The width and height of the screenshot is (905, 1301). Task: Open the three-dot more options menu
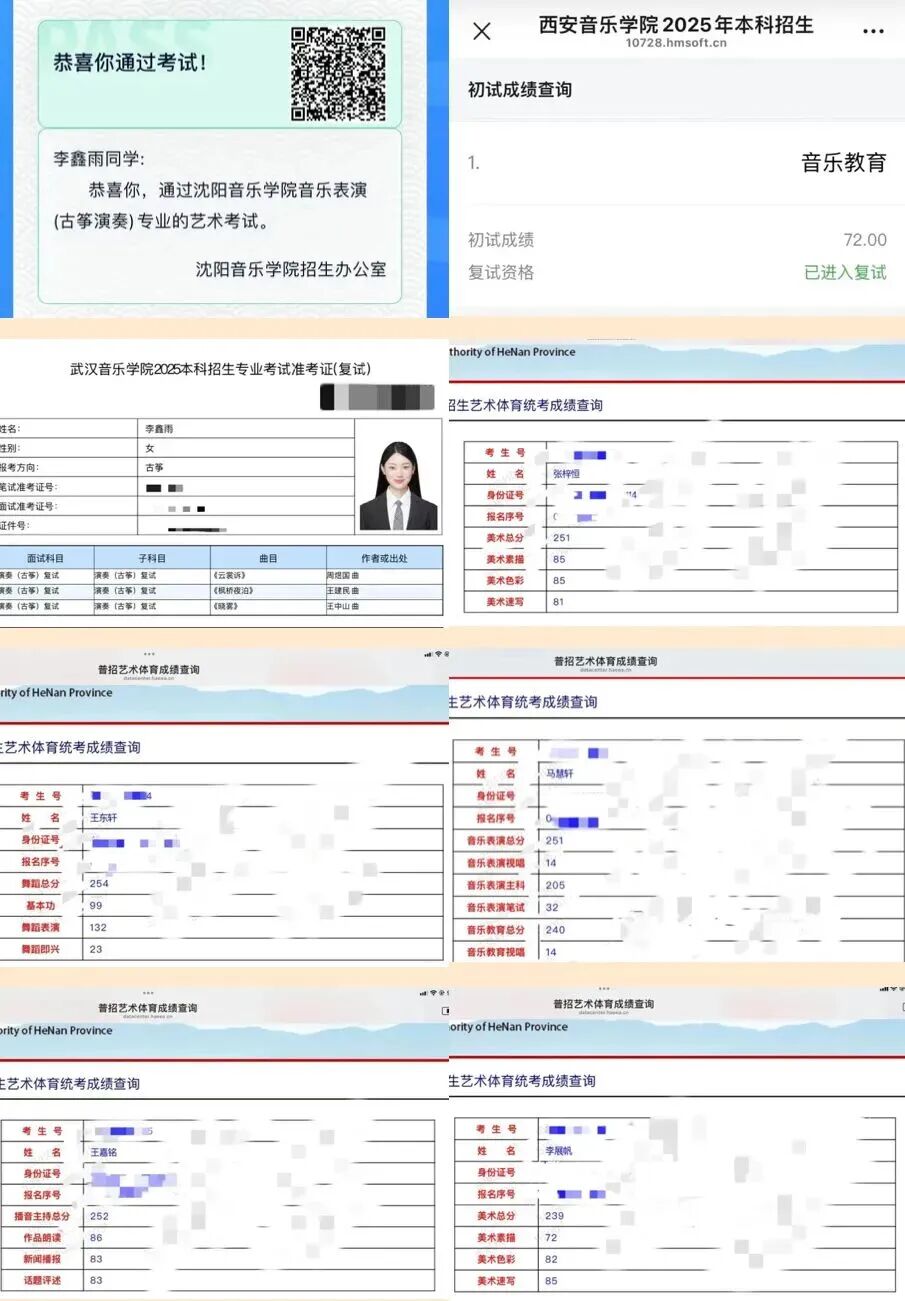pos(873,31)
